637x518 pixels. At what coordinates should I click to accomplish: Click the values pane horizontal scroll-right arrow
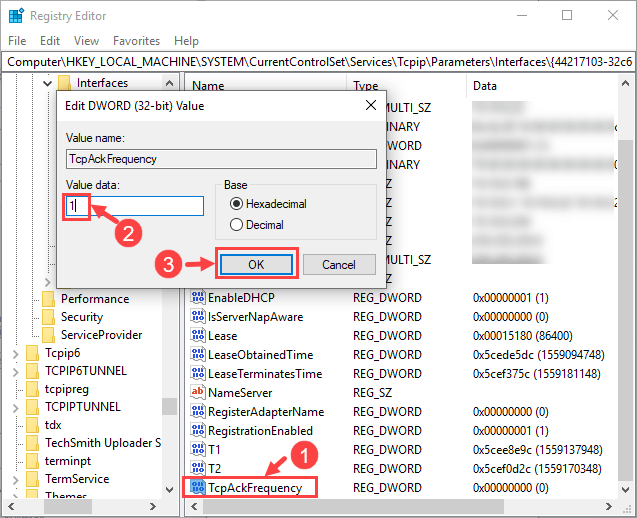coord(609,506)
